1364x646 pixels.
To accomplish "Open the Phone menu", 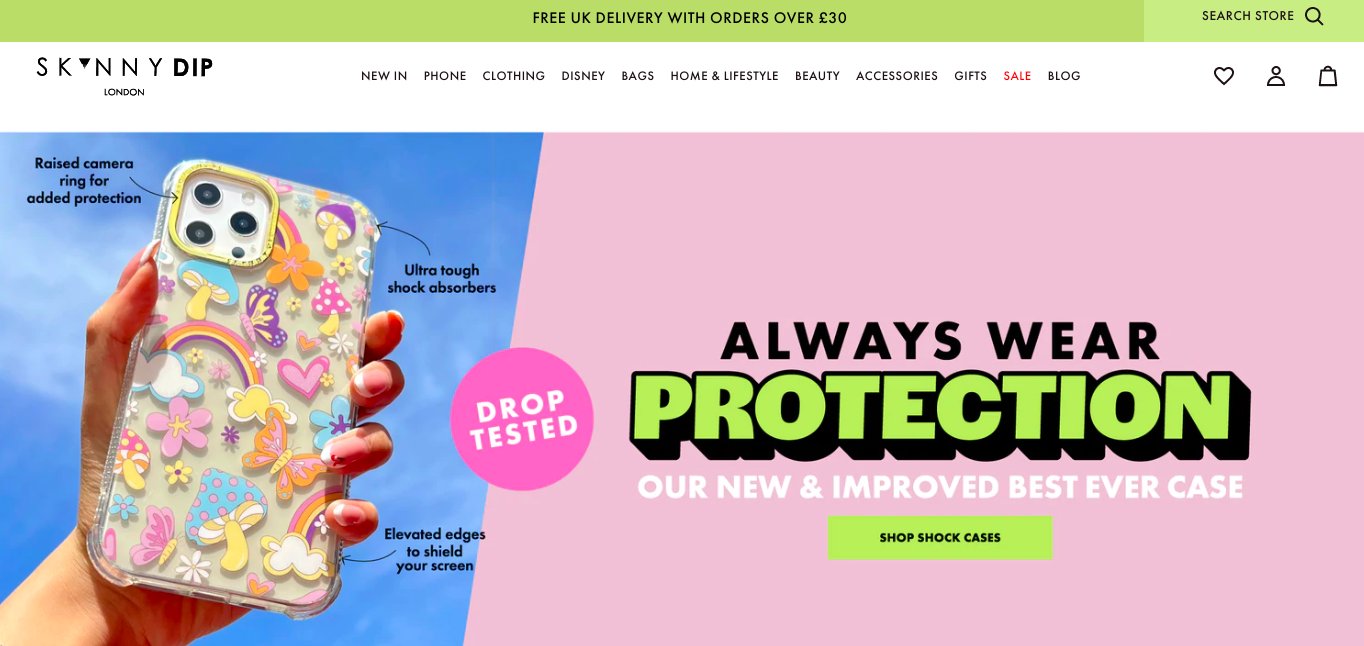I will click(445, 76).
